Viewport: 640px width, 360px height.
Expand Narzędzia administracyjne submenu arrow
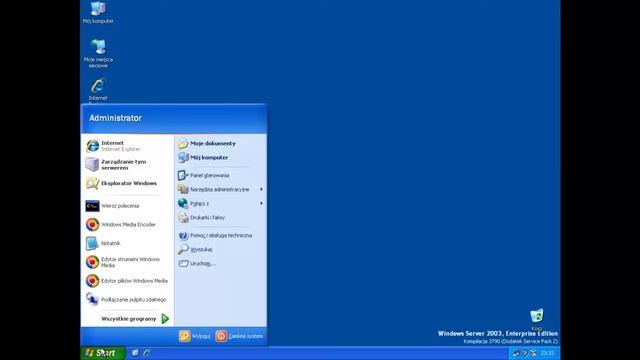pos(261,189)
